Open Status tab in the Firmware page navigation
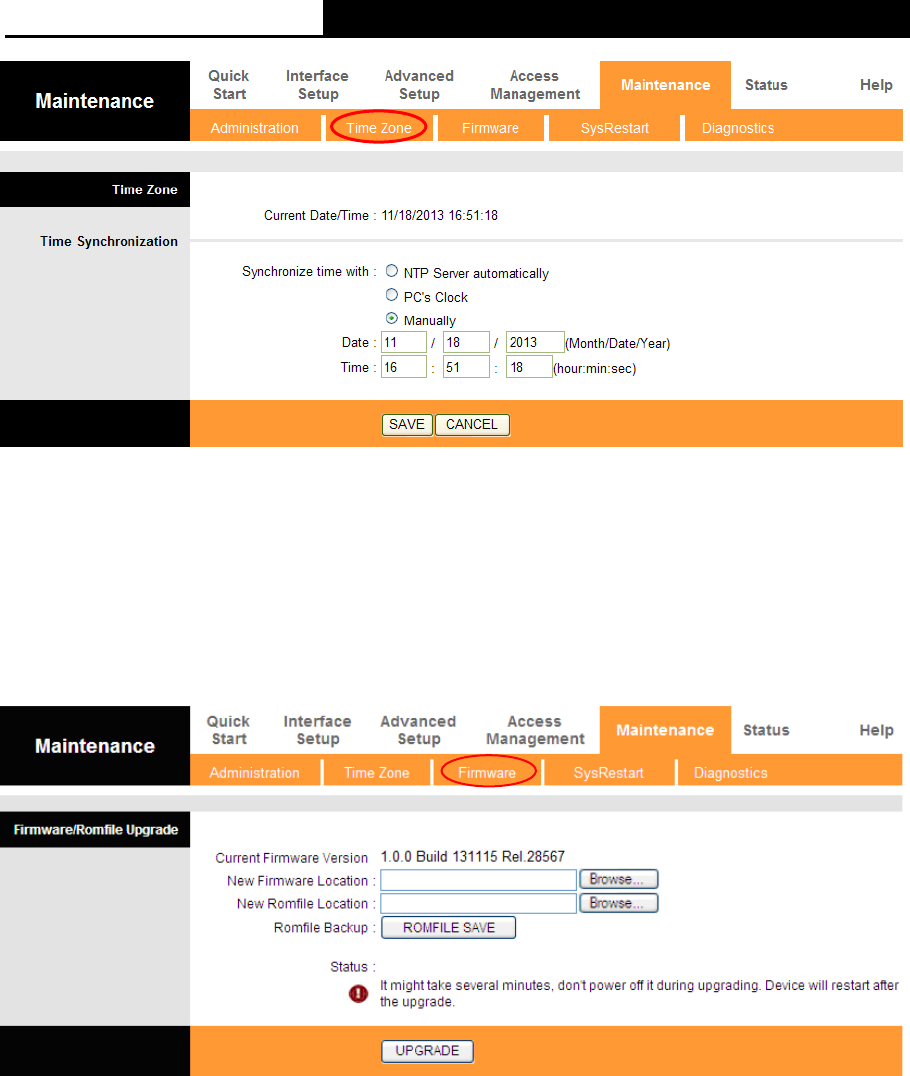 [x=766, y=730]
